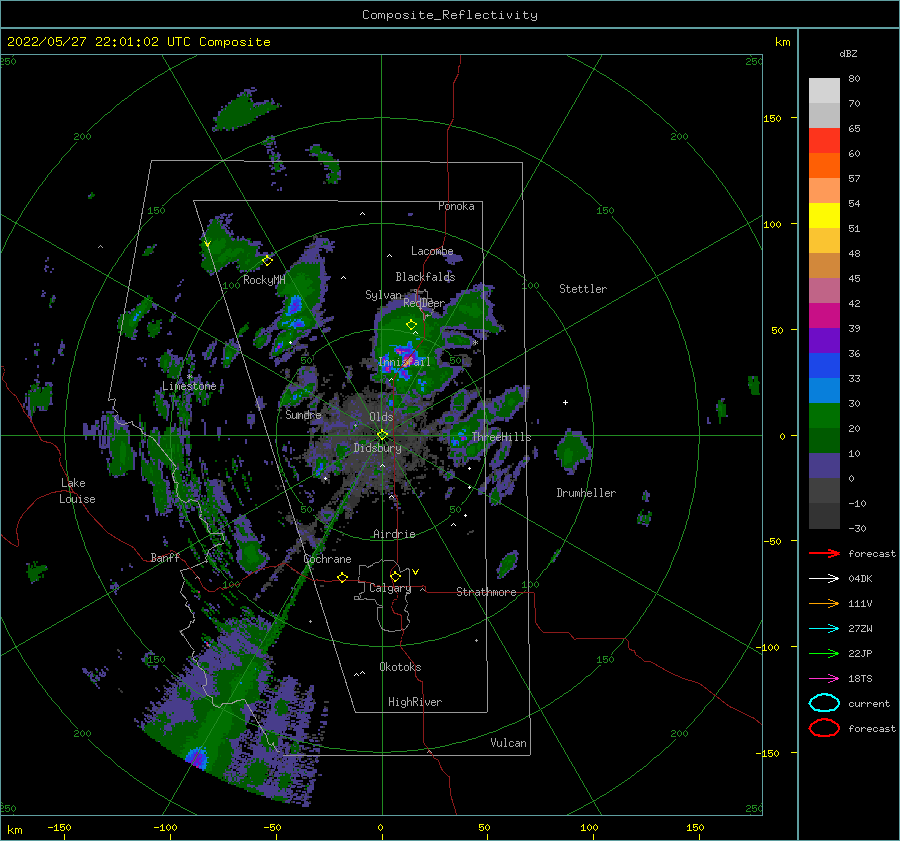900x841 pixels.
Task: Click the Stettler city label
Action: point(583,289)
